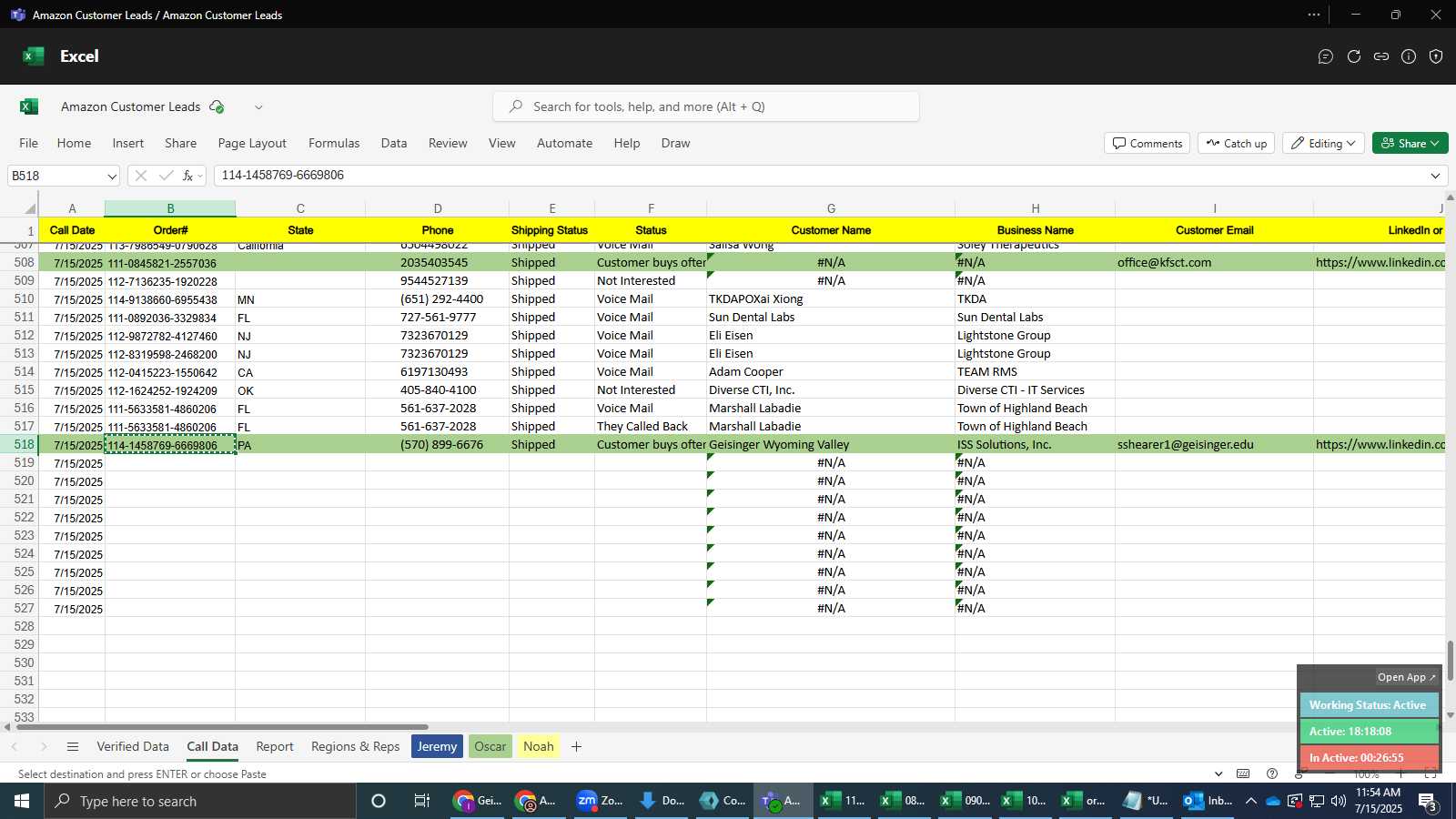The height and width of the screenshot is (819, 1456).
Task: Open the more options ellipsis in title bar
Action: 1314,15
